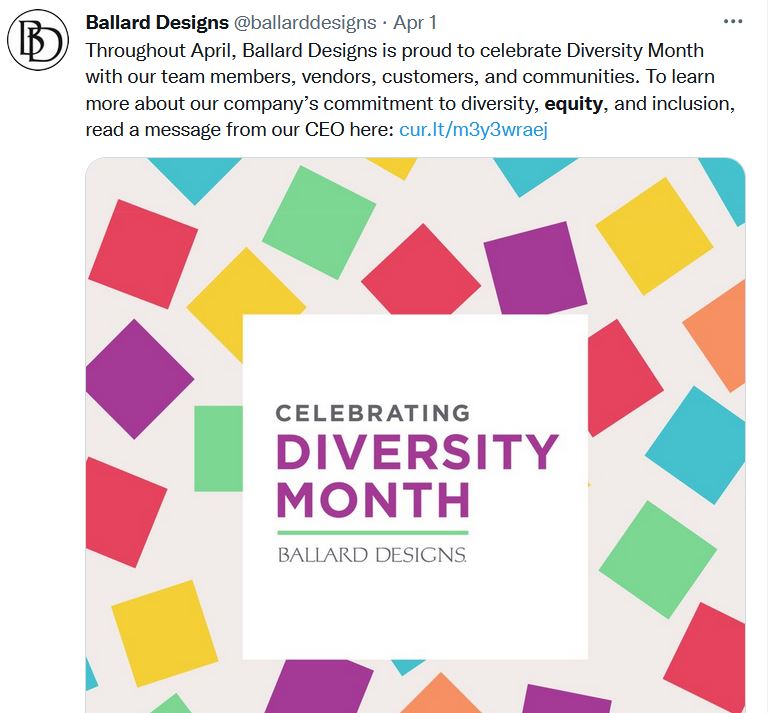
Task: Click the purple square left of white card
Action: (144, 378)
